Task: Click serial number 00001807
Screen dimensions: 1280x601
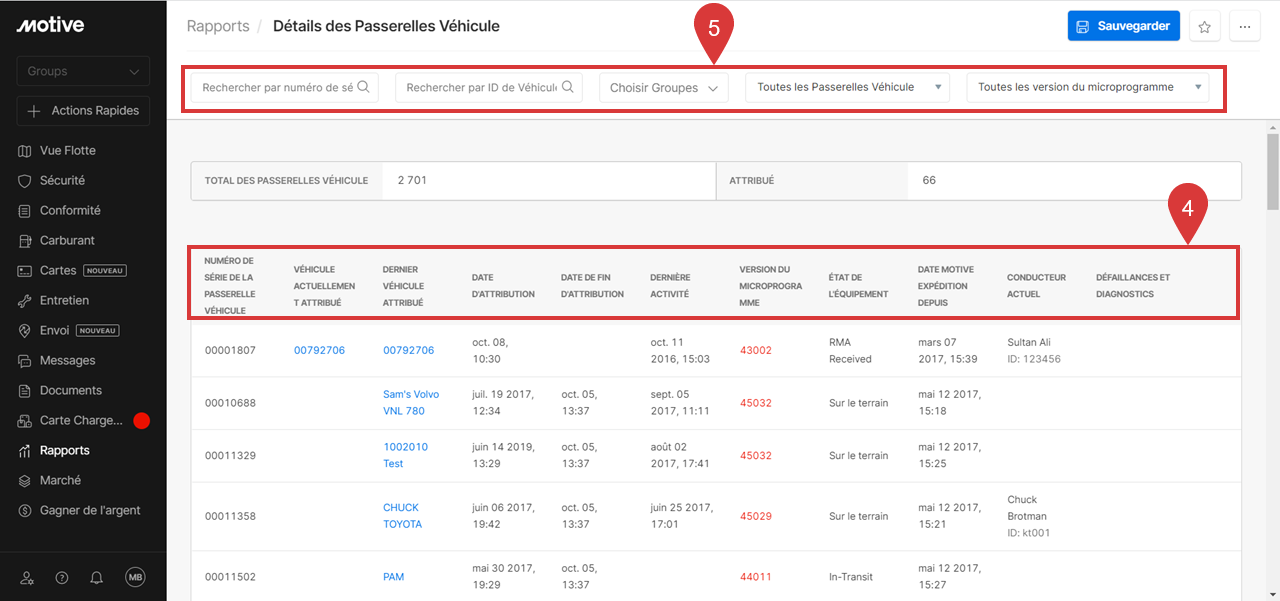Action: [230, 351]
